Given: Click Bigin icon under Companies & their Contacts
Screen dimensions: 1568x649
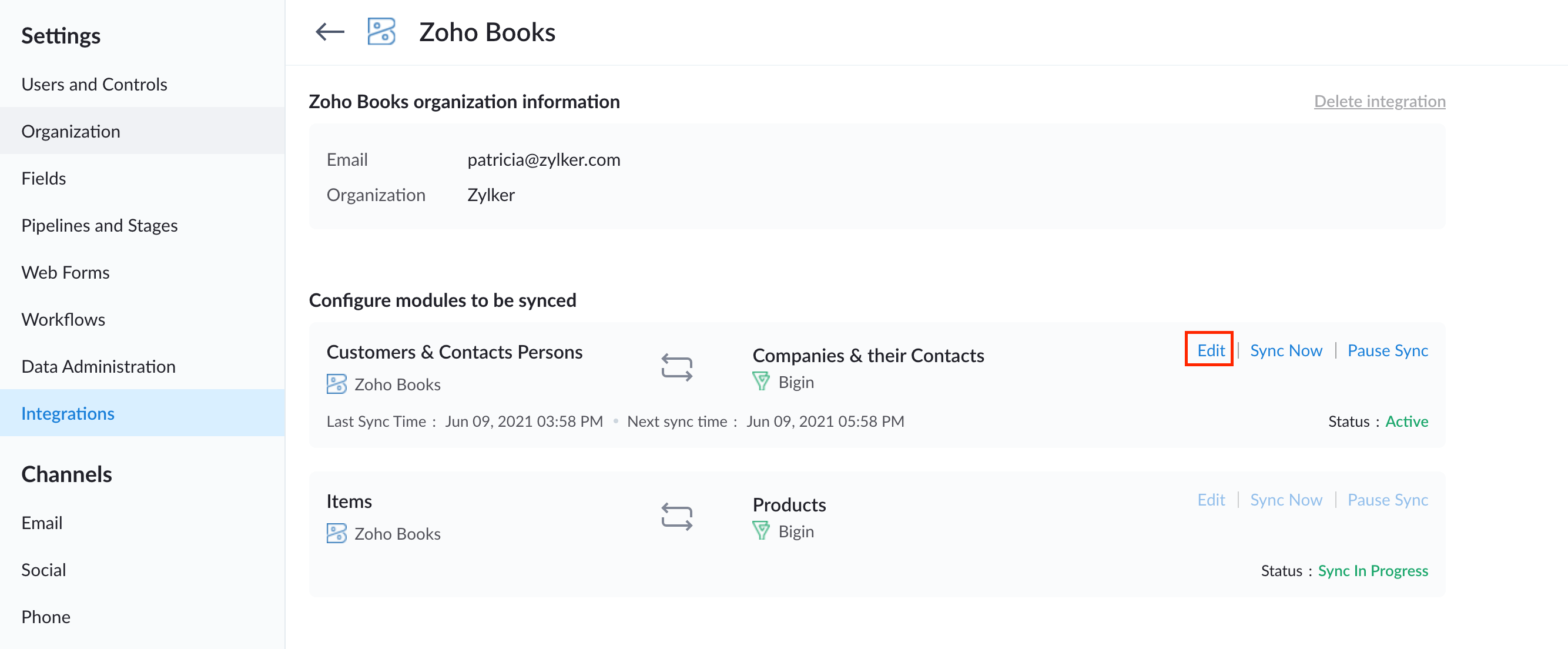Looking at the screenshot, I should (760, 382).
